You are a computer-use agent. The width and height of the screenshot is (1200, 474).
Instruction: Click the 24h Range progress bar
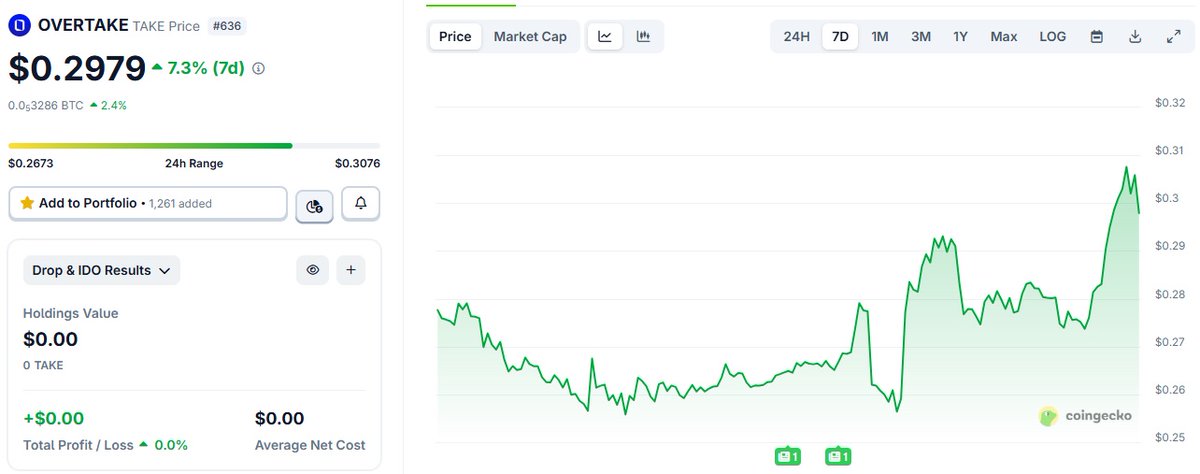[194, 146]
